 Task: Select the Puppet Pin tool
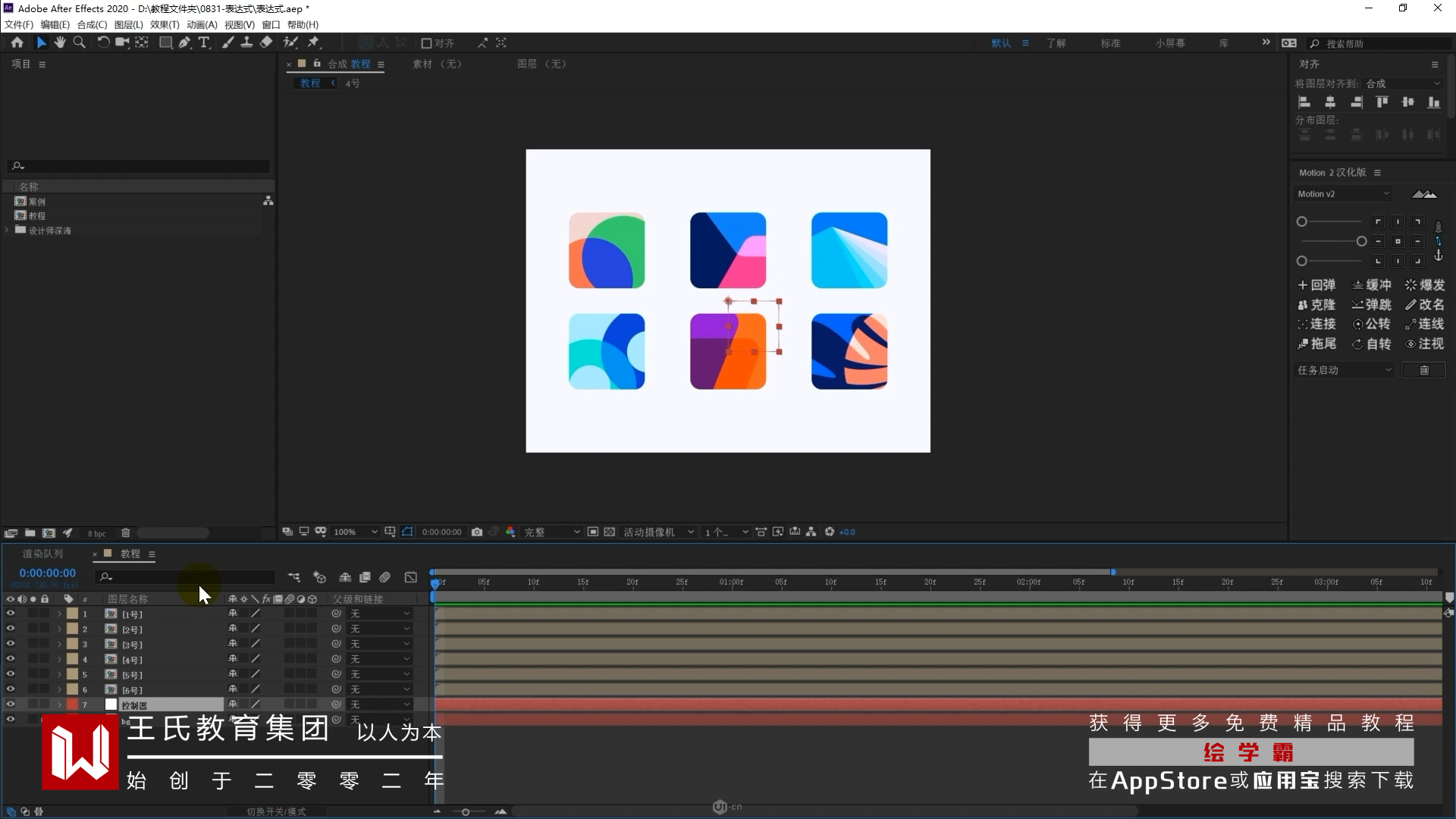(x=314, y=42)
